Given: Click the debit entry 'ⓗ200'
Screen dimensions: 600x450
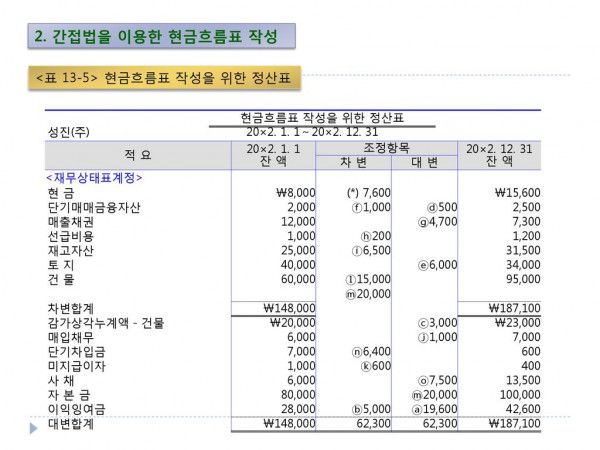Looking at the screenshot, I should click(x=376, y=236).
